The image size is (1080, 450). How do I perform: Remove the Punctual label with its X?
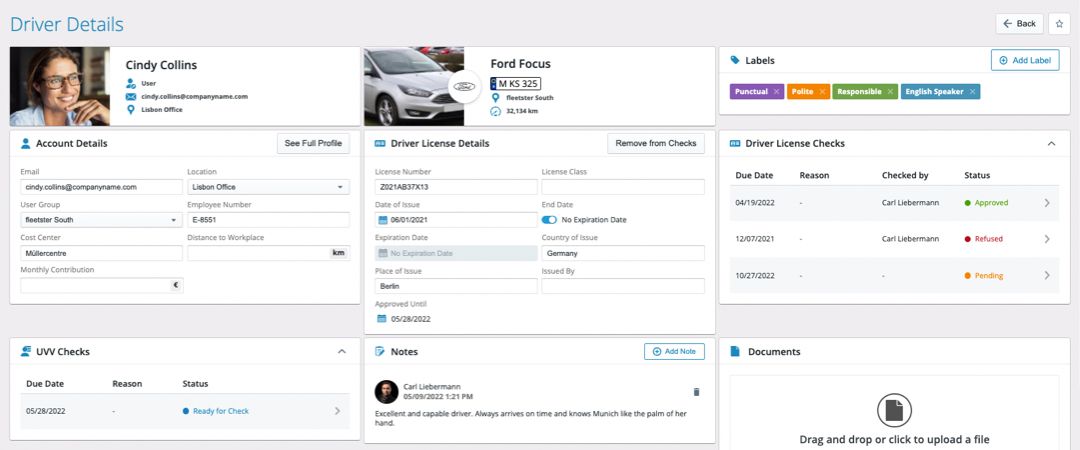pyautogui.click(x=776, y=92)
